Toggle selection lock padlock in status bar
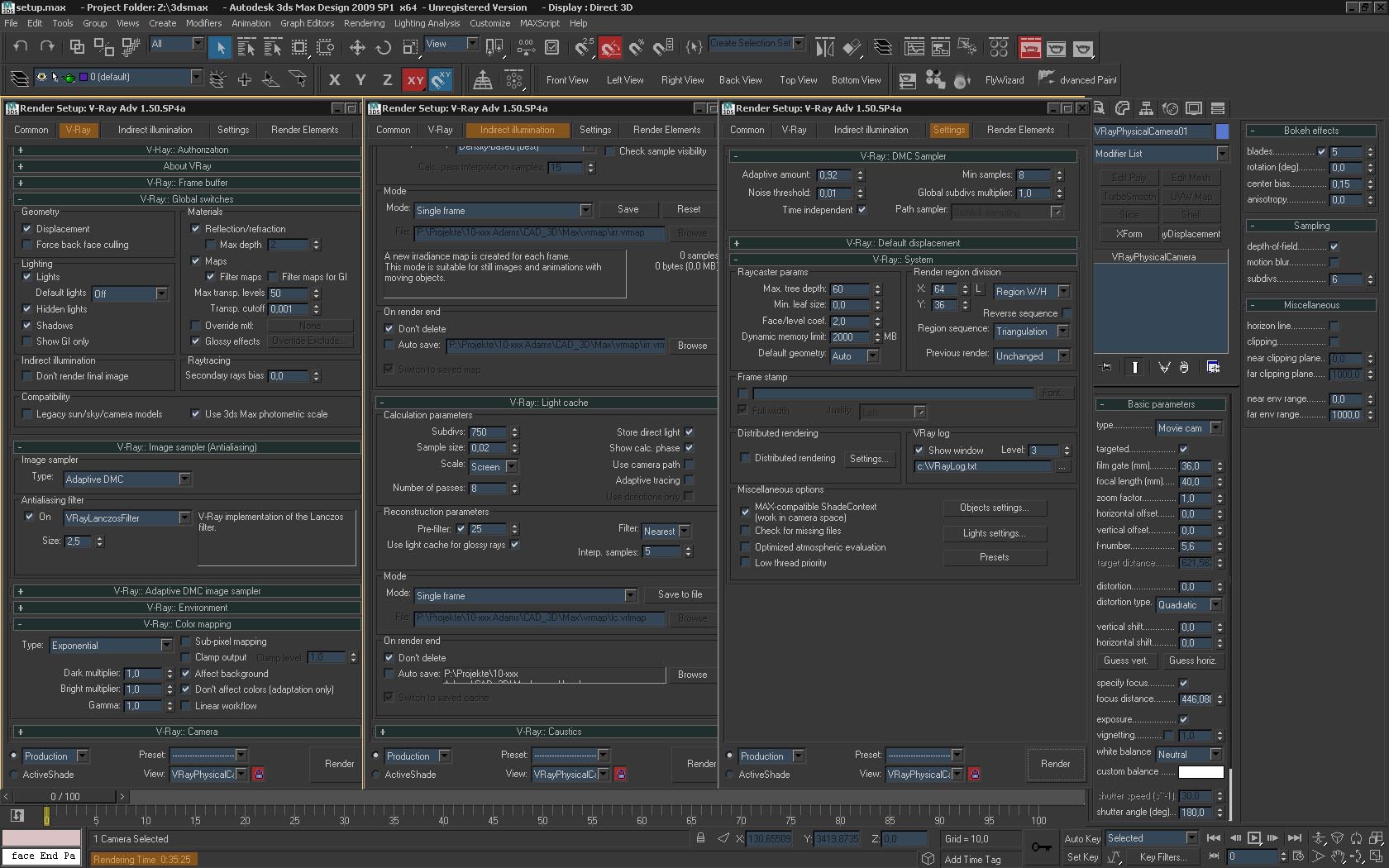 (x=700, y=838)
